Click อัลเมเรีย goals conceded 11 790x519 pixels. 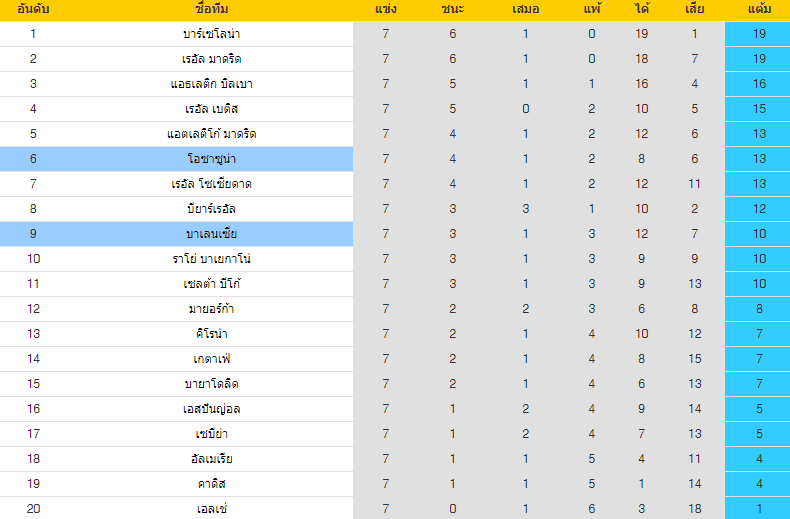coord(695,459)
